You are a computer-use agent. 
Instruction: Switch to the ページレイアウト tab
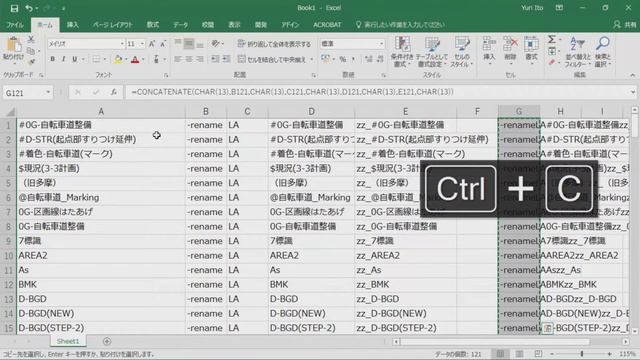pos(112,25)
